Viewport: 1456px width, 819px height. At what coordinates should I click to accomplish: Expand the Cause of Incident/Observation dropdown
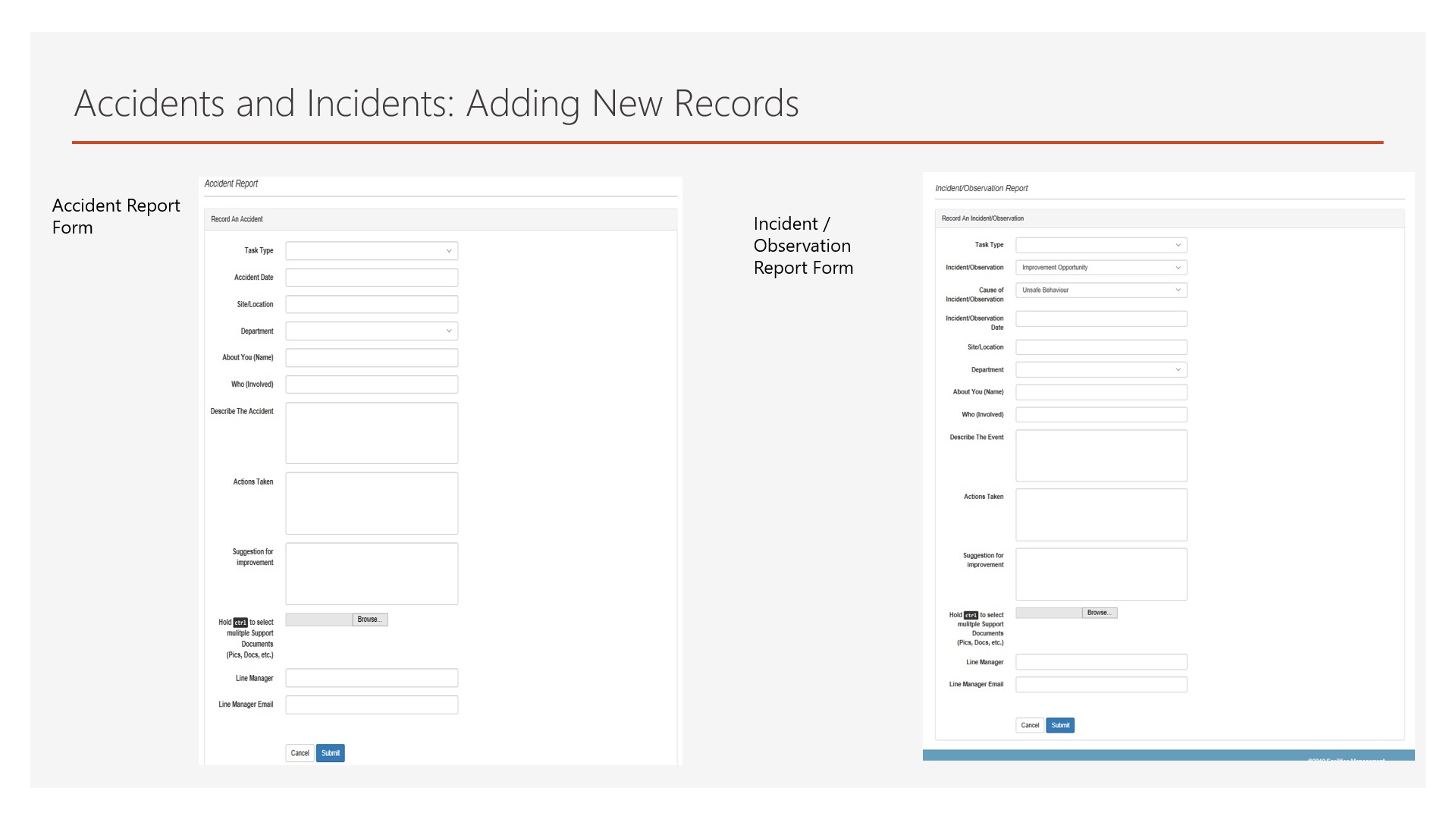pyautogui.click(x=1100, y=290)
